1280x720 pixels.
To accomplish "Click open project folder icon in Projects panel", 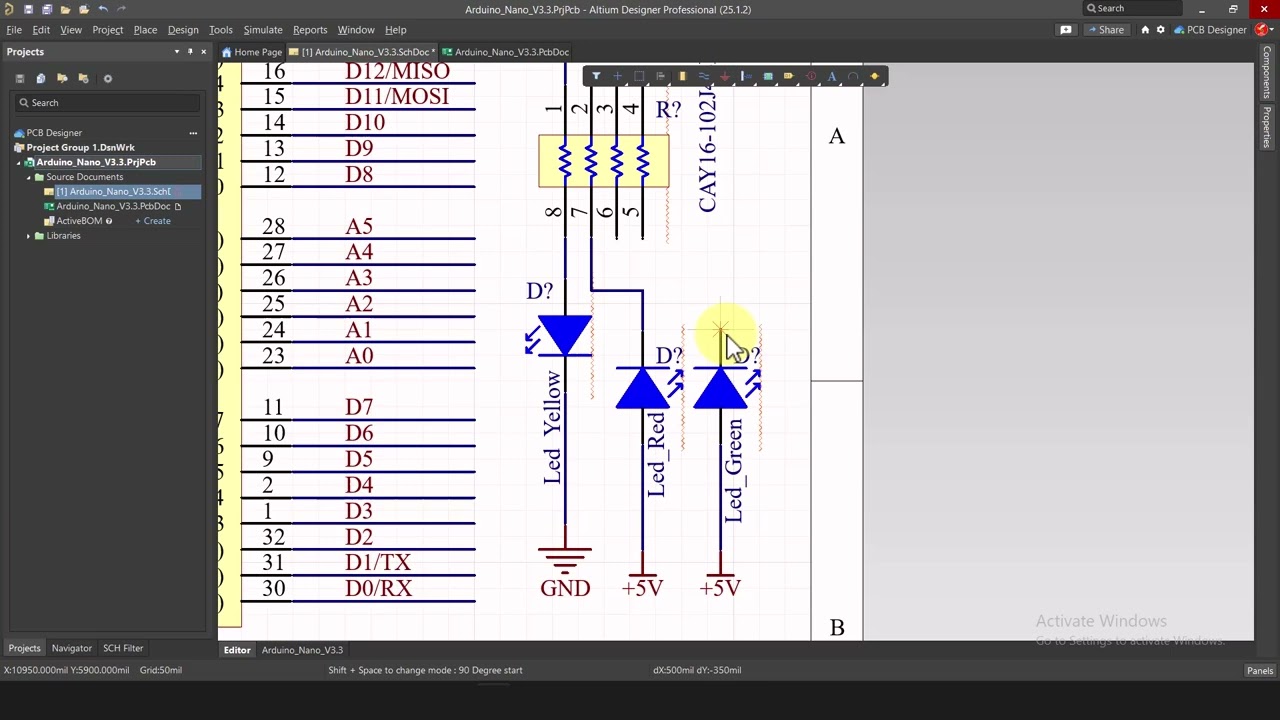I will [x=62, y=78].
